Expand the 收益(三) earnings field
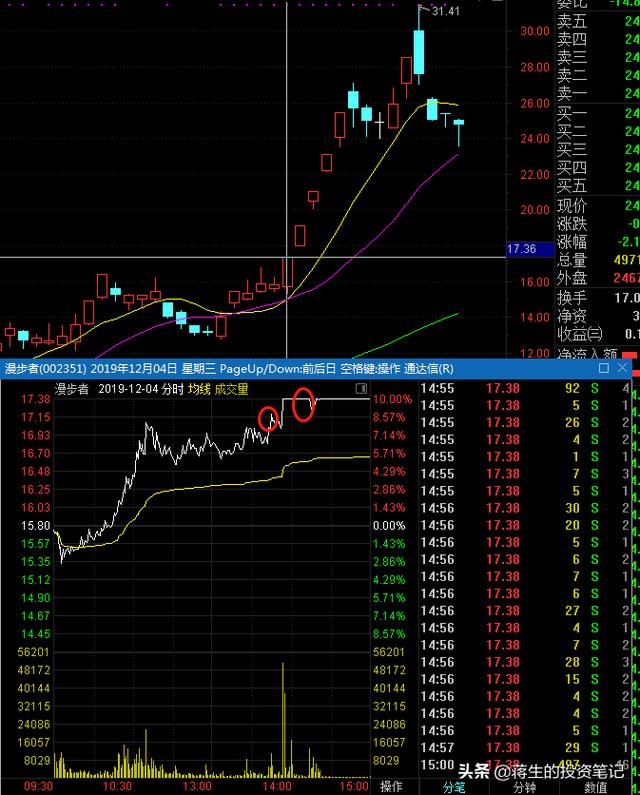Screen dimensions: 640x795 (x=573, y=334)
